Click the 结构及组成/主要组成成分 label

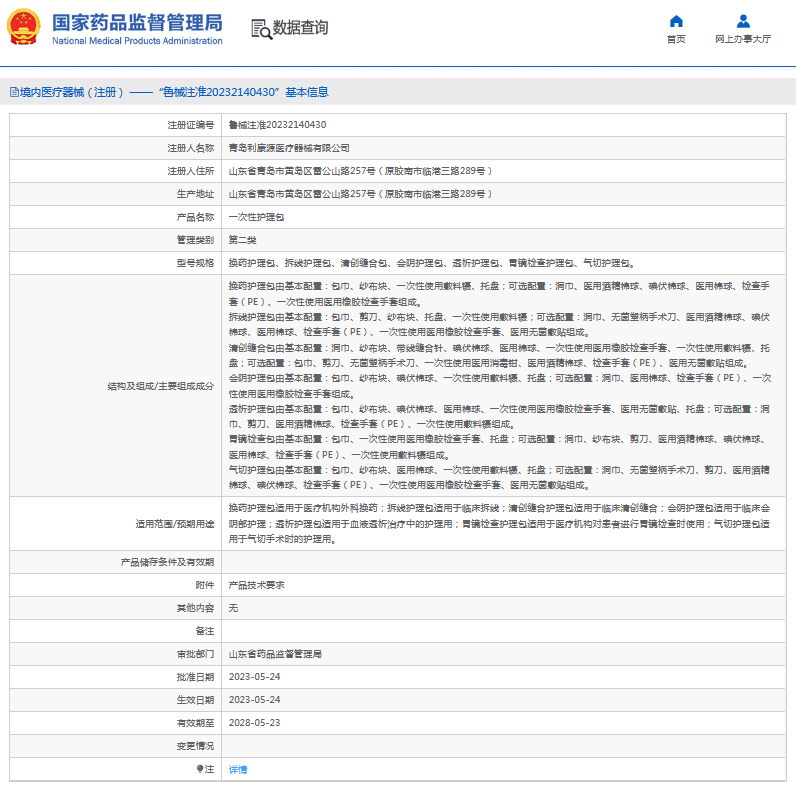160,386
